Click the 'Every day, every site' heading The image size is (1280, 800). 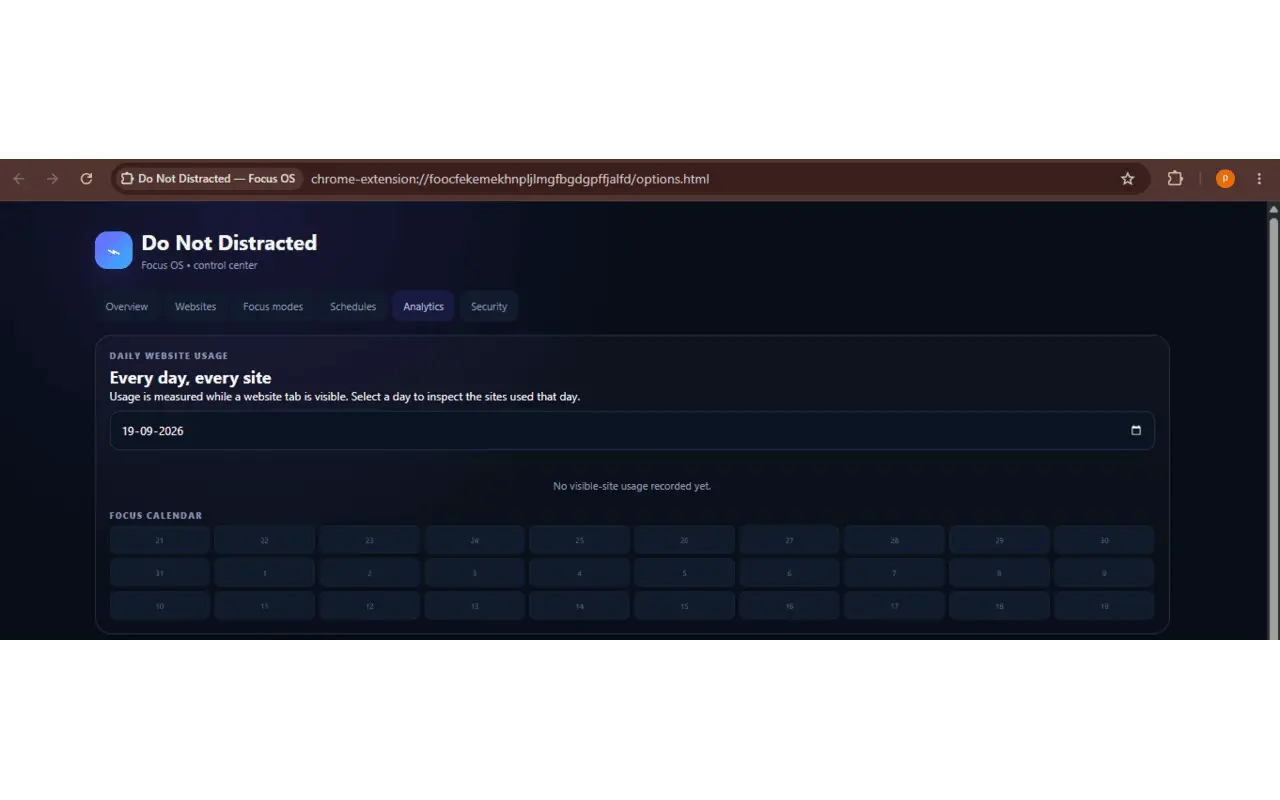click(x=190, y=378)
